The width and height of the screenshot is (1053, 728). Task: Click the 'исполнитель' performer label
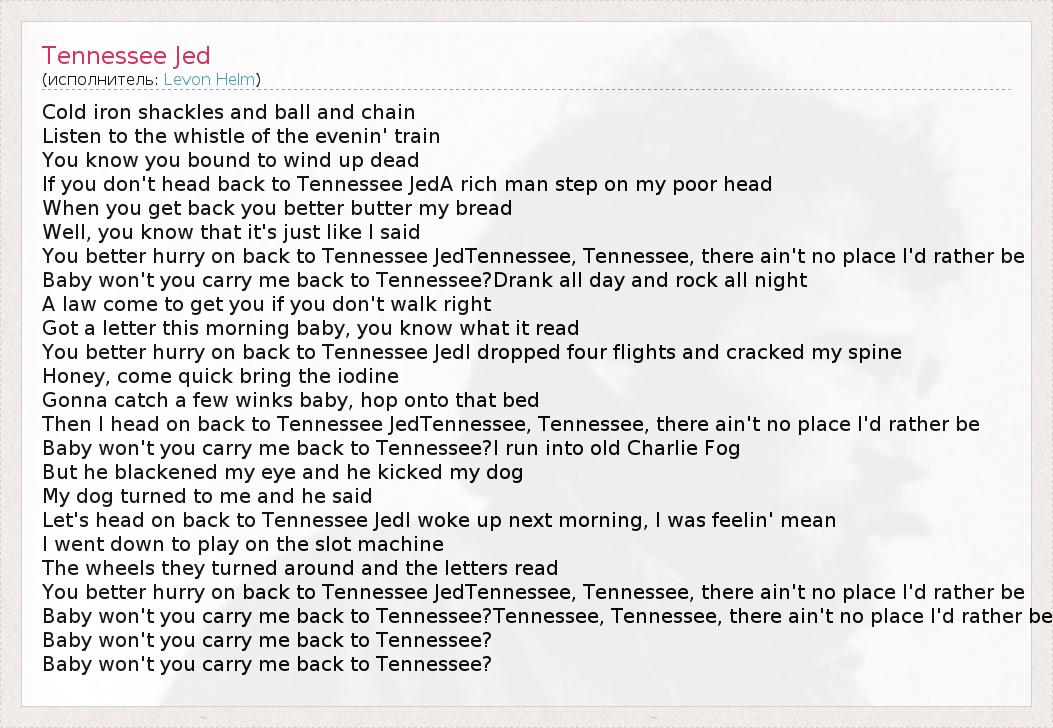point(99,80)
